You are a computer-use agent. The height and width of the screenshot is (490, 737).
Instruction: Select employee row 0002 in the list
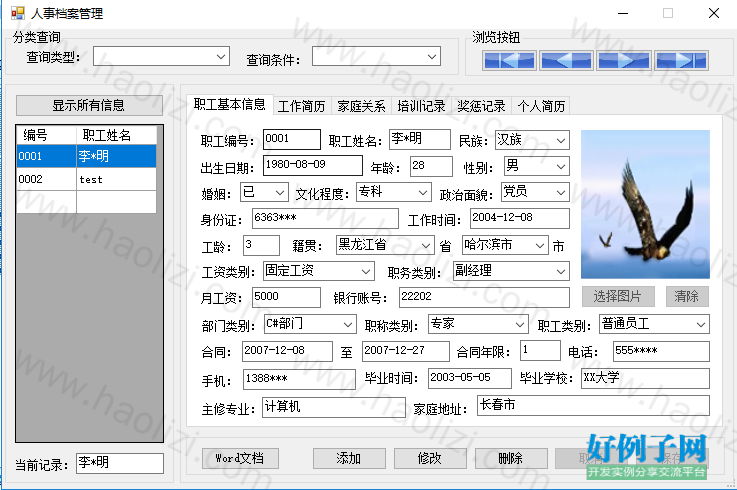(x=86, y=179)
